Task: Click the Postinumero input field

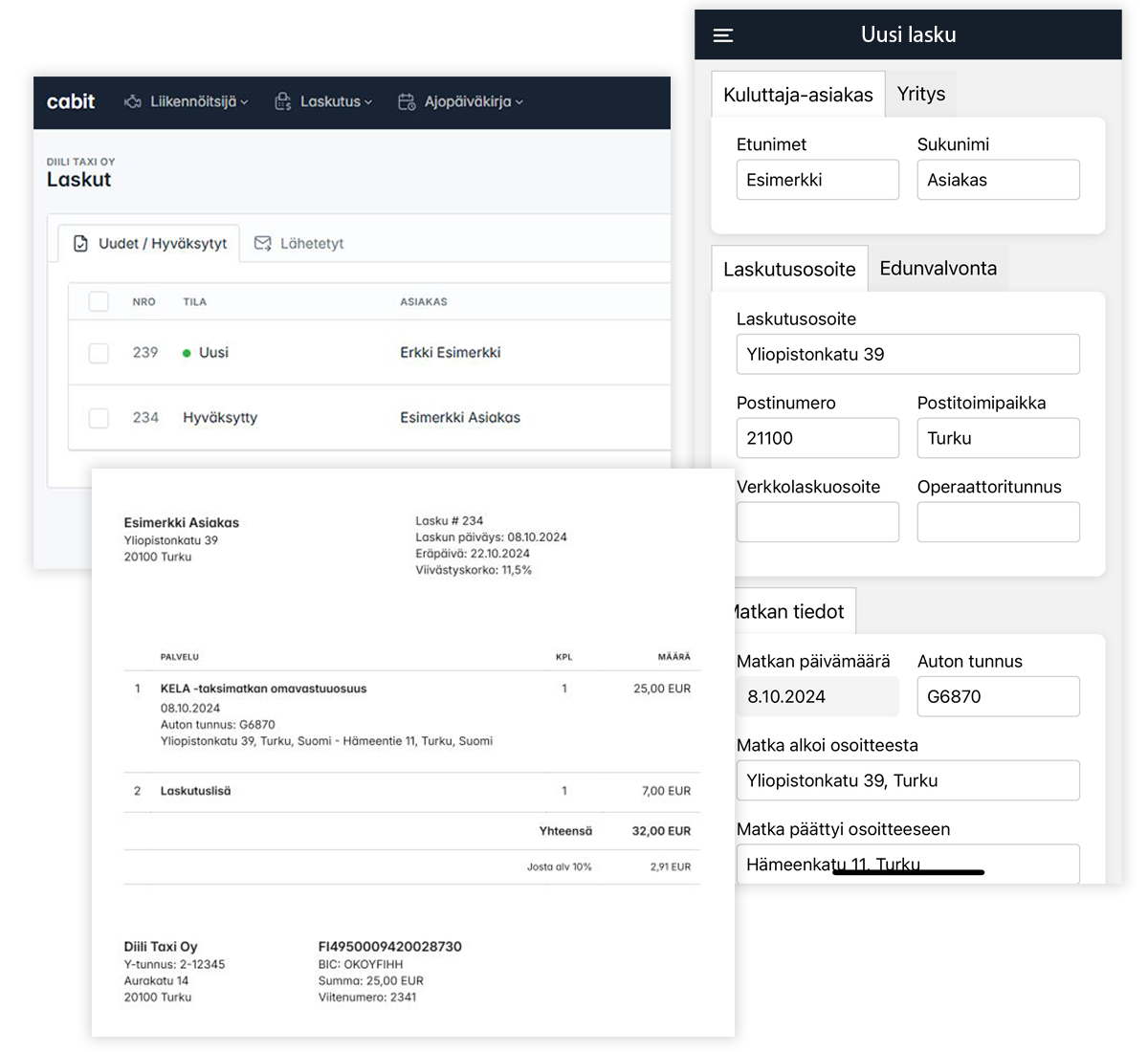Action: [x=817, y=438]
